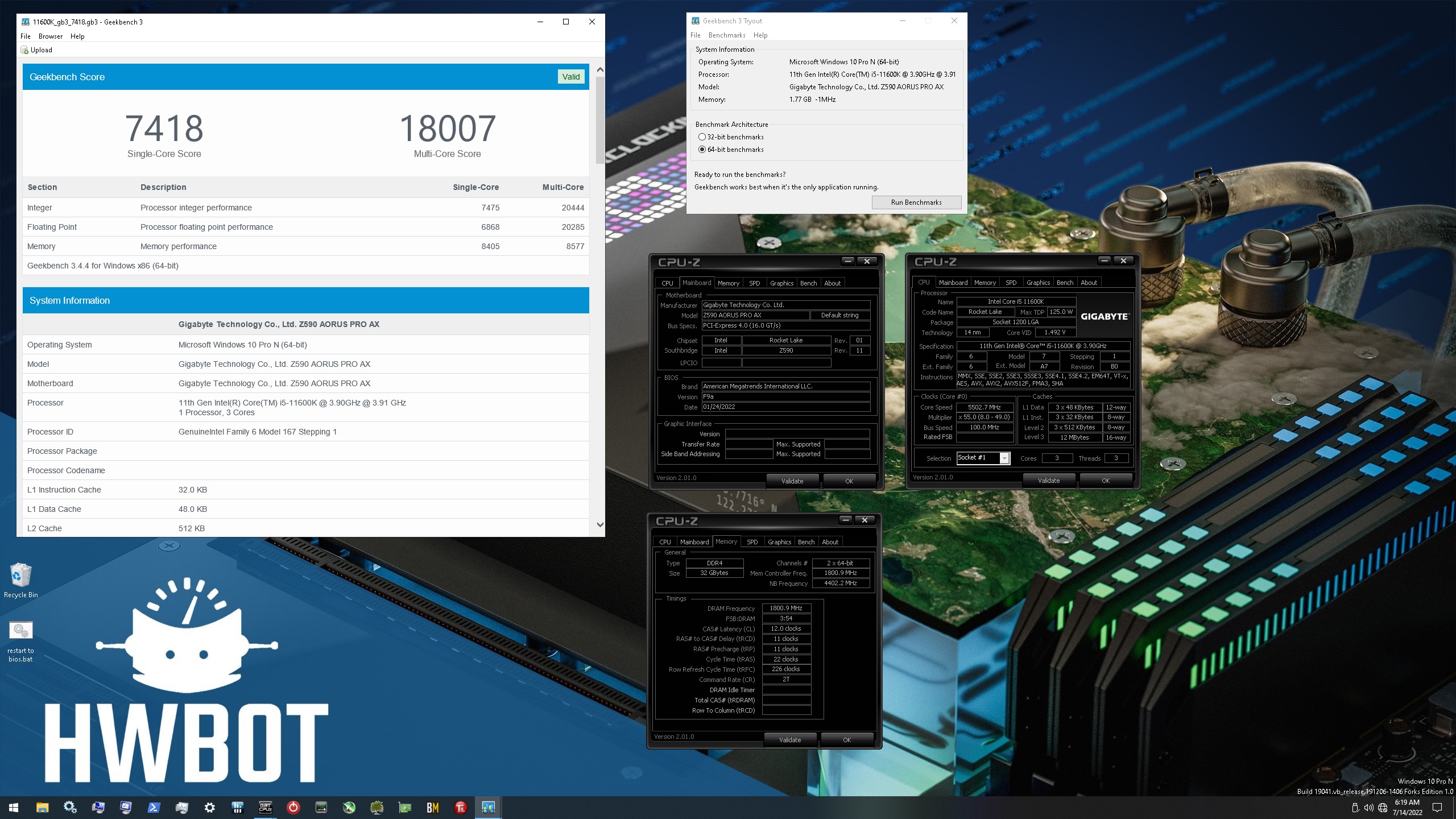Select the restart to bios.bat desktop icon
The width and height of the screenshot is (1456, 819).
(21, 642)
